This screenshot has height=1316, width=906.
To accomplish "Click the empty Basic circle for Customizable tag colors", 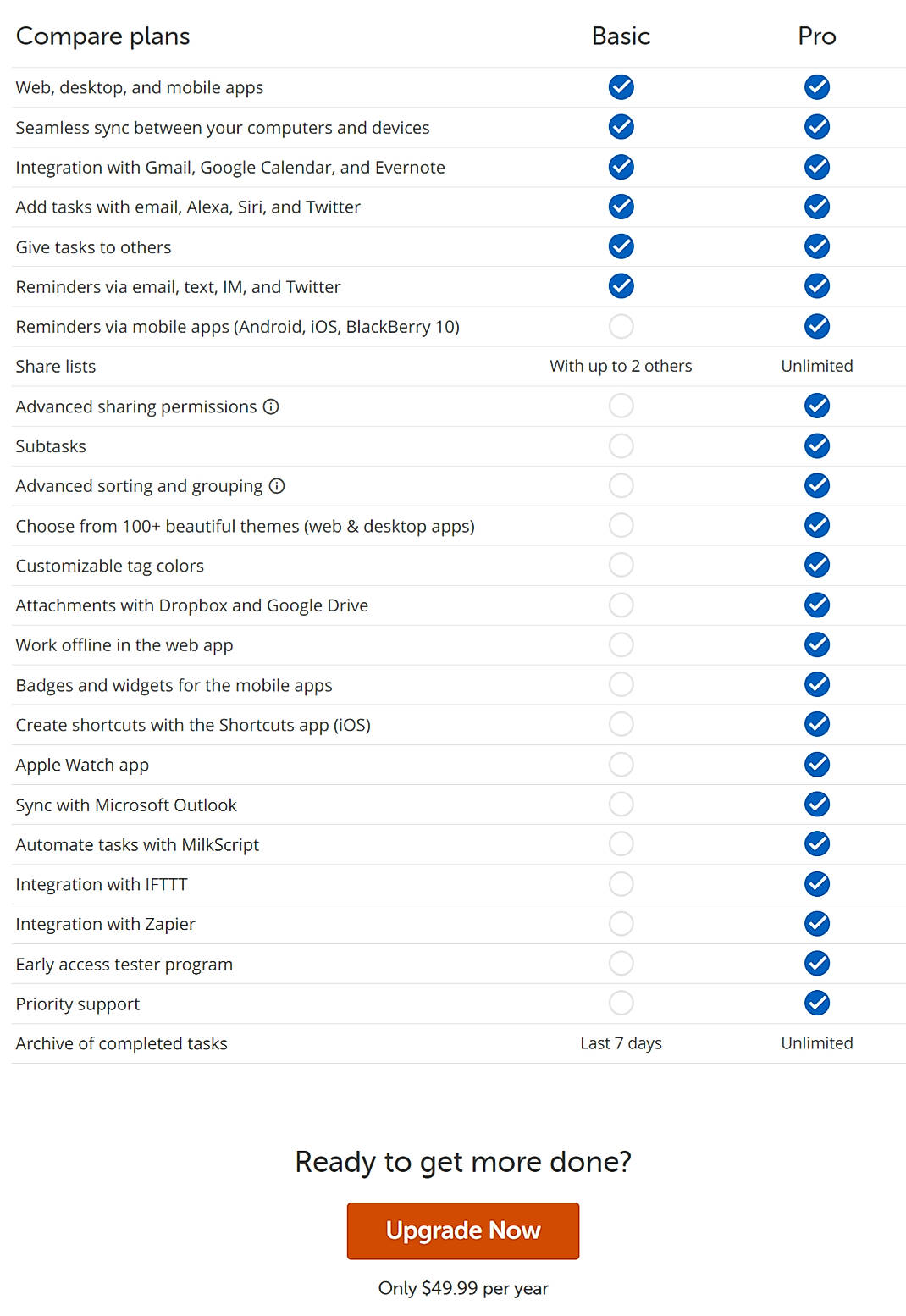I will click(x=621, y=565).
